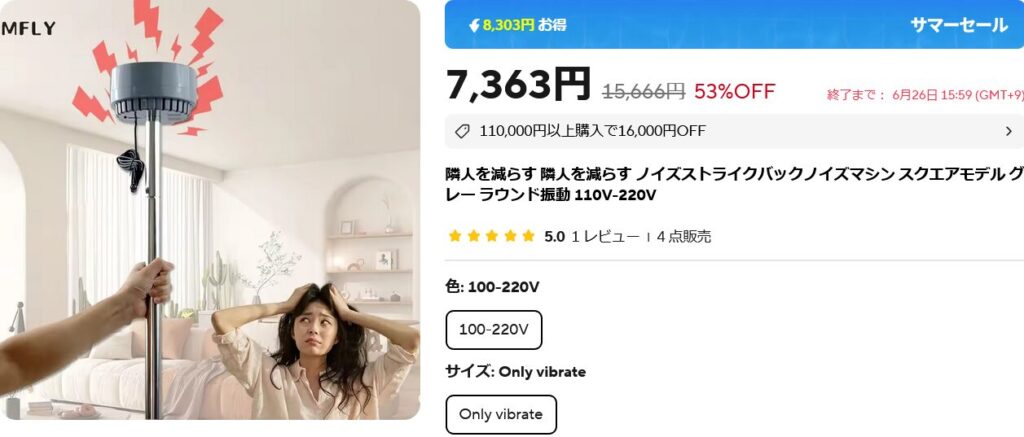This screenshot has width=1024, height=437.
Task: Select the Only vibrate size option
Action: (501, 414)
